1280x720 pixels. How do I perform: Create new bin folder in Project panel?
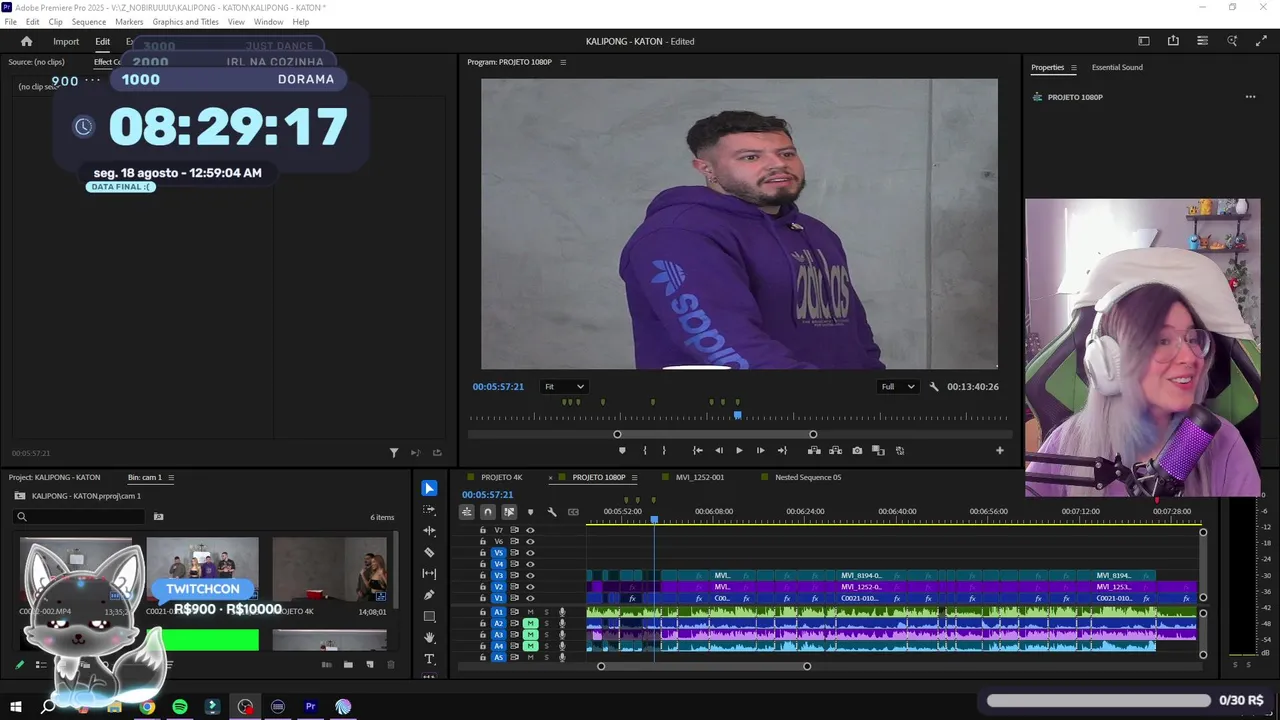click(348, 664)
